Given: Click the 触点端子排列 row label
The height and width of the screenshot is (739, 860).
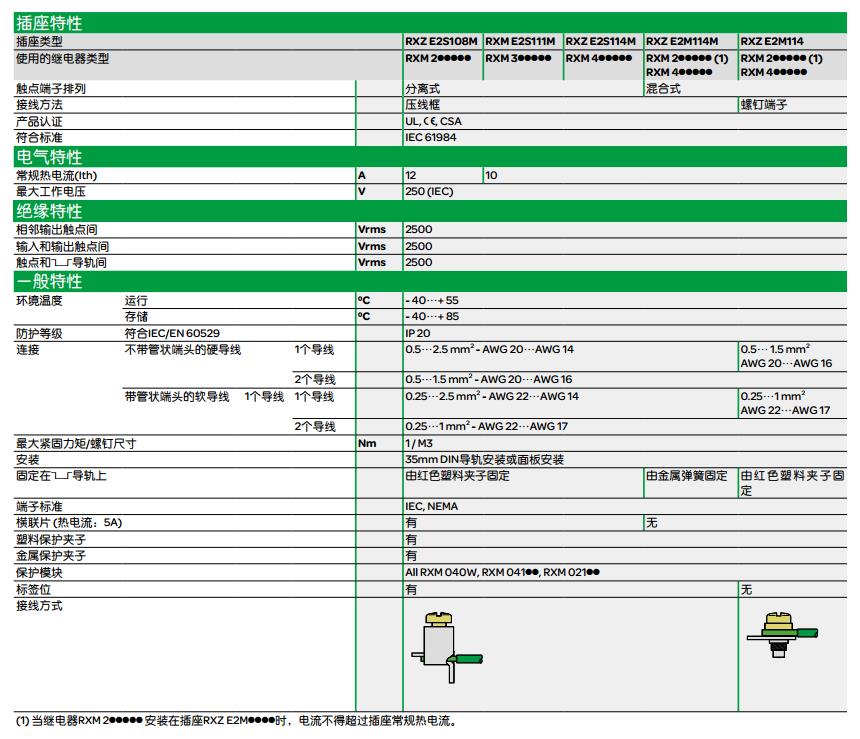Looking at the screenshot, I should pyautogui.click(x=50, y=88).
